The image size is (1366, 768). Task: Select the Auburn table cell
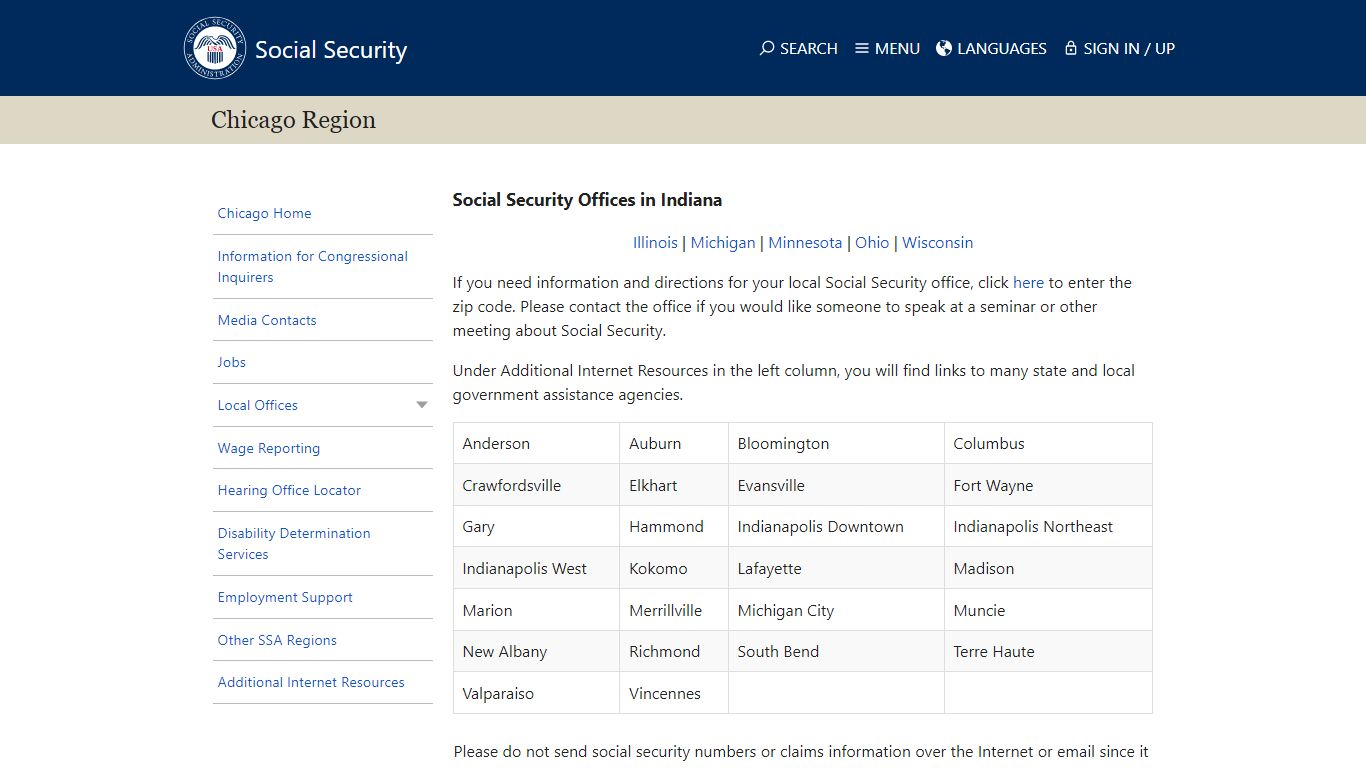pyautogui.click(x=674, y=443)
